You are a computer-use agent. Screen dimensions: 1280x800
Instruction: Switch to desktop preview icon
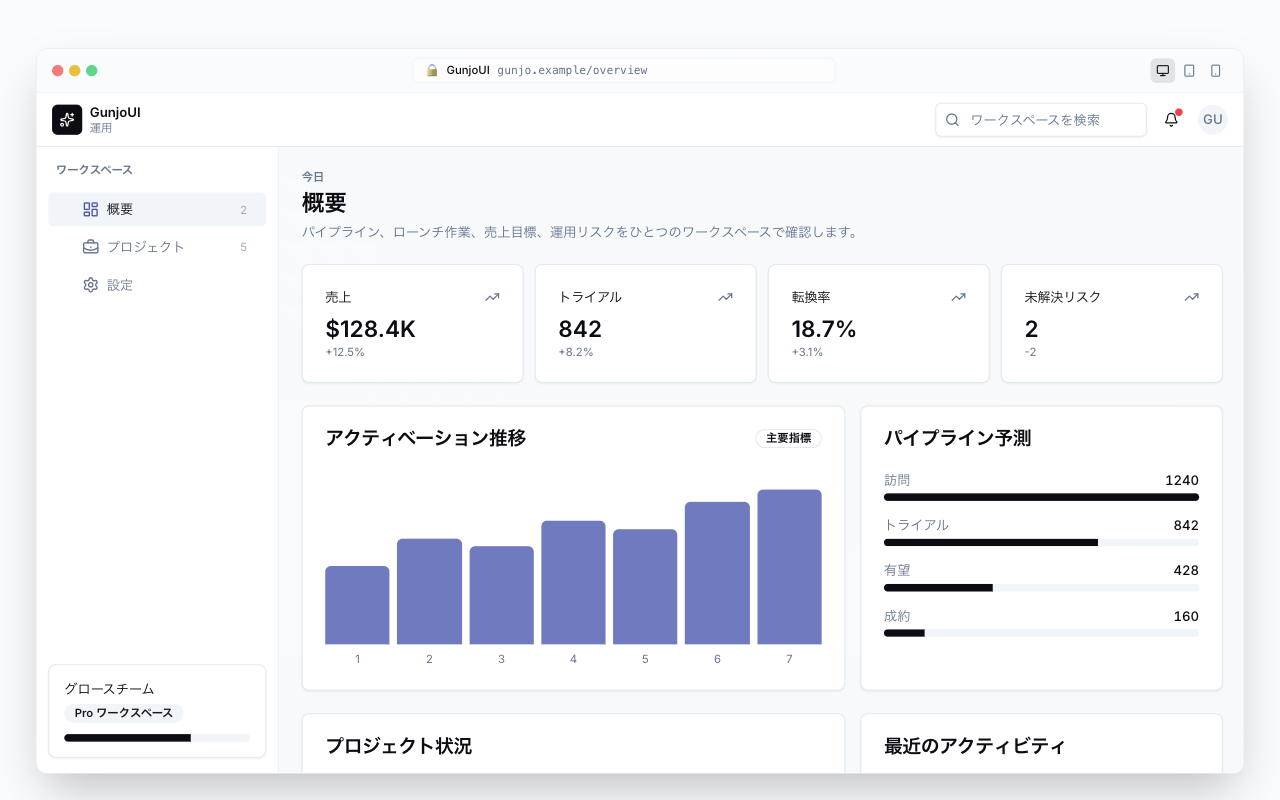pos(1162,70)
